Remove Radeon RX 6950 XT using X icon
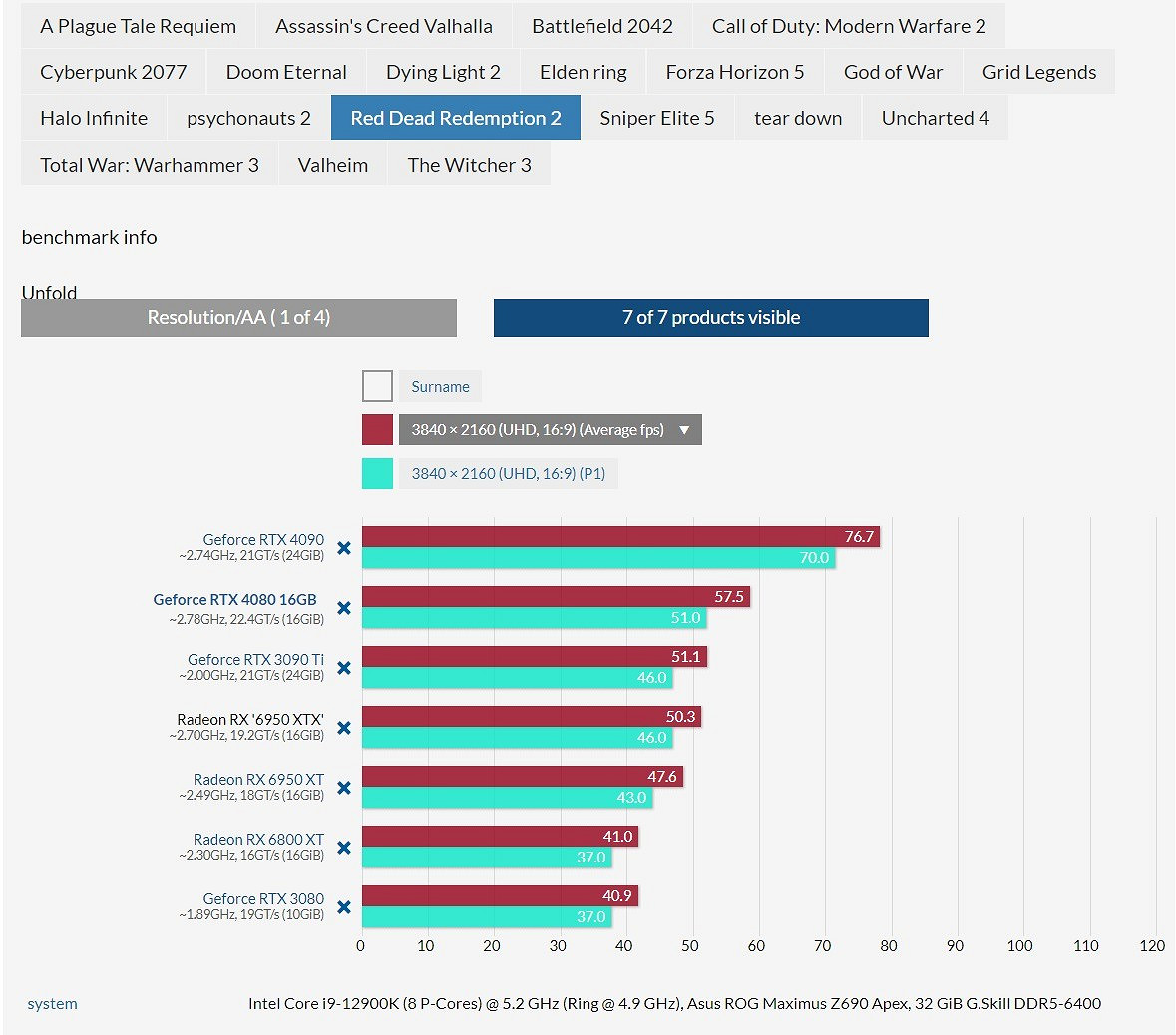1176x1035 pixels. (x=344, y=788)
